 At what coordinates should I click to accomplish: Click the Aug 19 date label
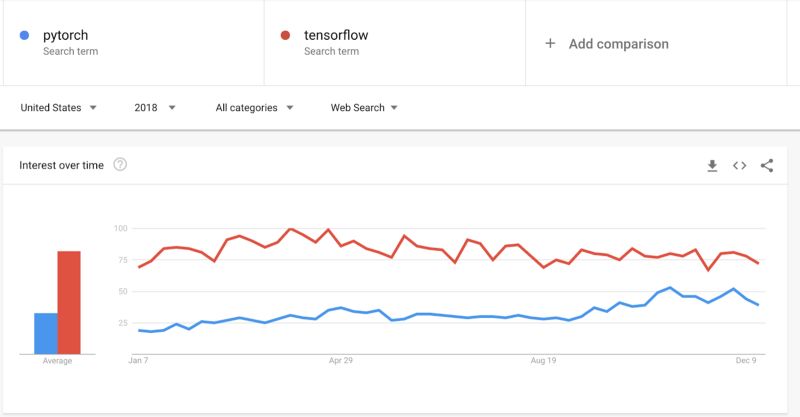[x=544, y=359]
